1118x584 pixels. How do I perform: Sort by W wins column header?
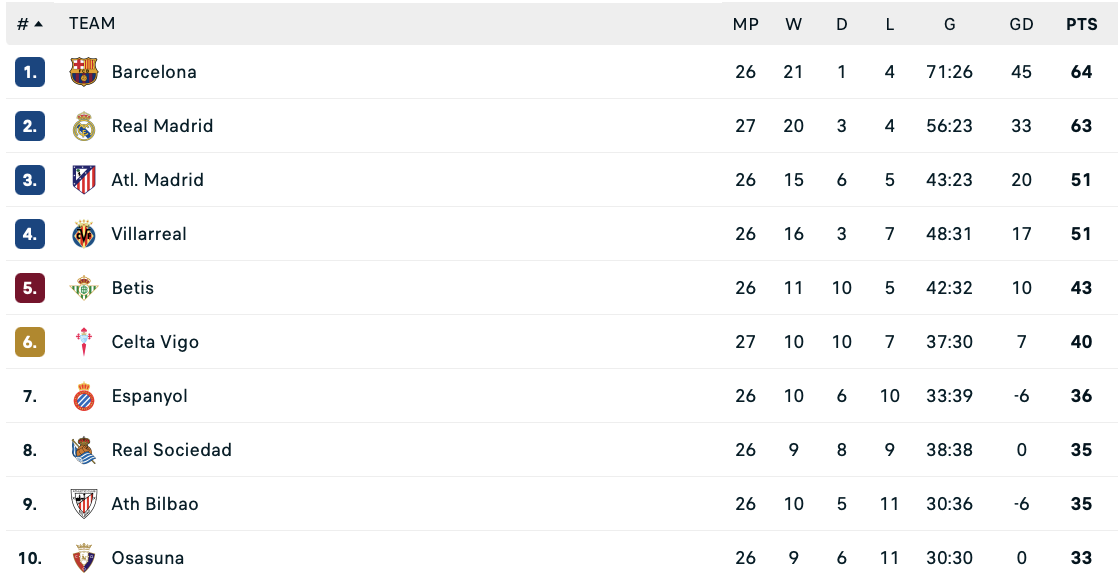tap(793, 24)
